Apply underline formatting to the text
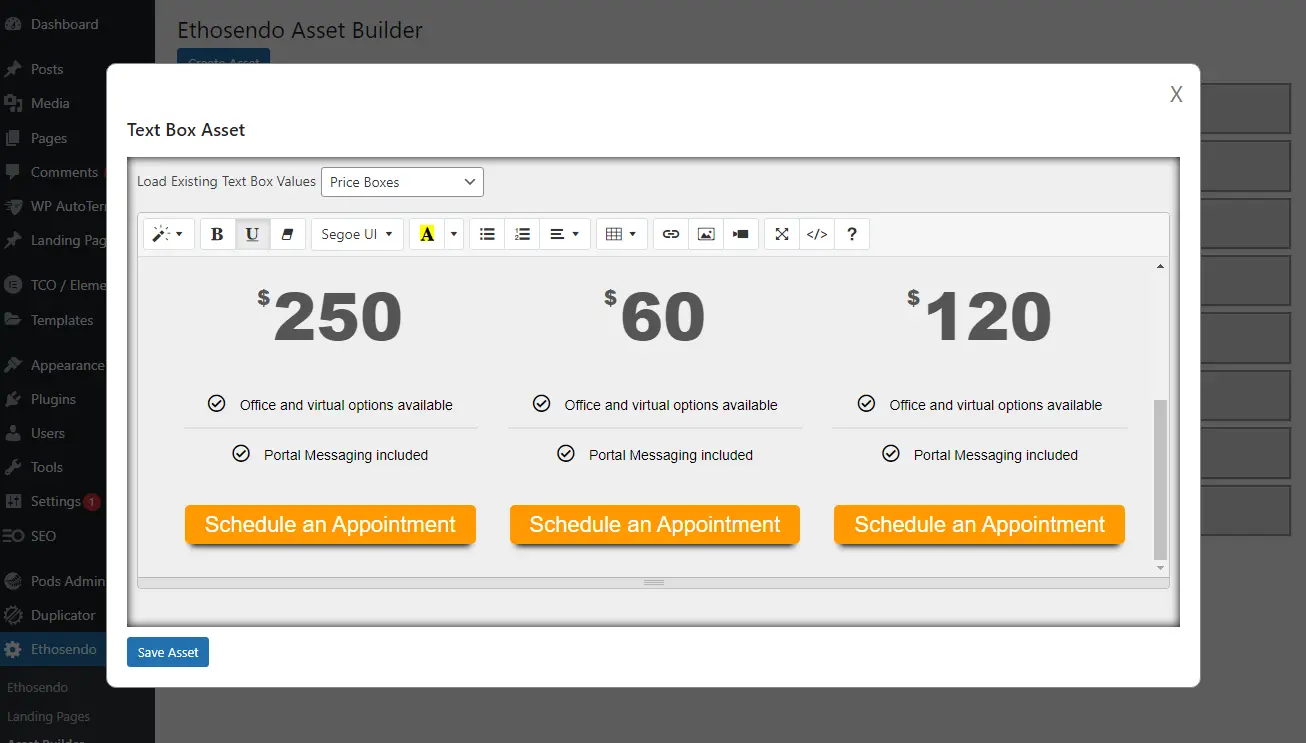The height and width of the screenshot is (743, 1306). [x=252, y=233]
